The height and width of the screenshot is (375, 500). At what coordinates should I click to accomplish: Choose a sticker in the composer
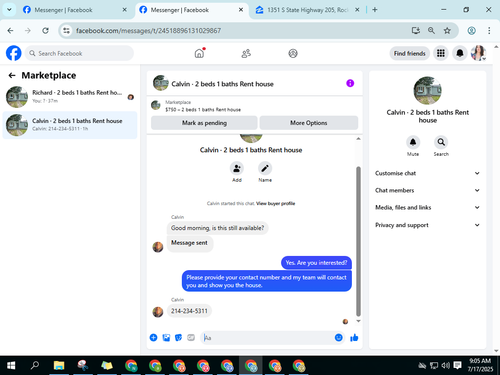tap(179, 338)
